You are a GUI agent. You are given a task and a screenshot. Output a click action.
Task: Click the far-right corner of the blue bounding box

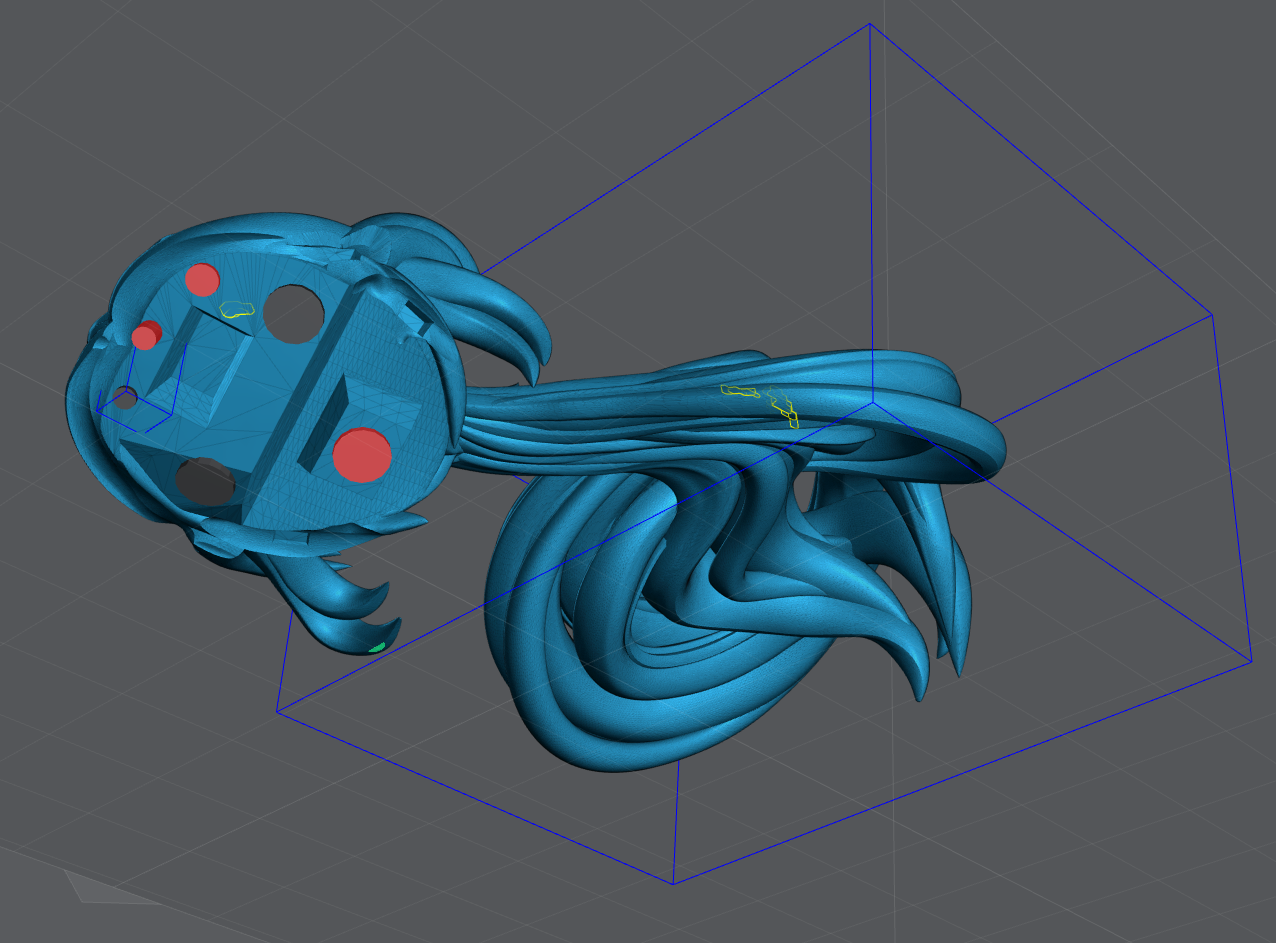pyautogui.click(x=1251, y=661)
